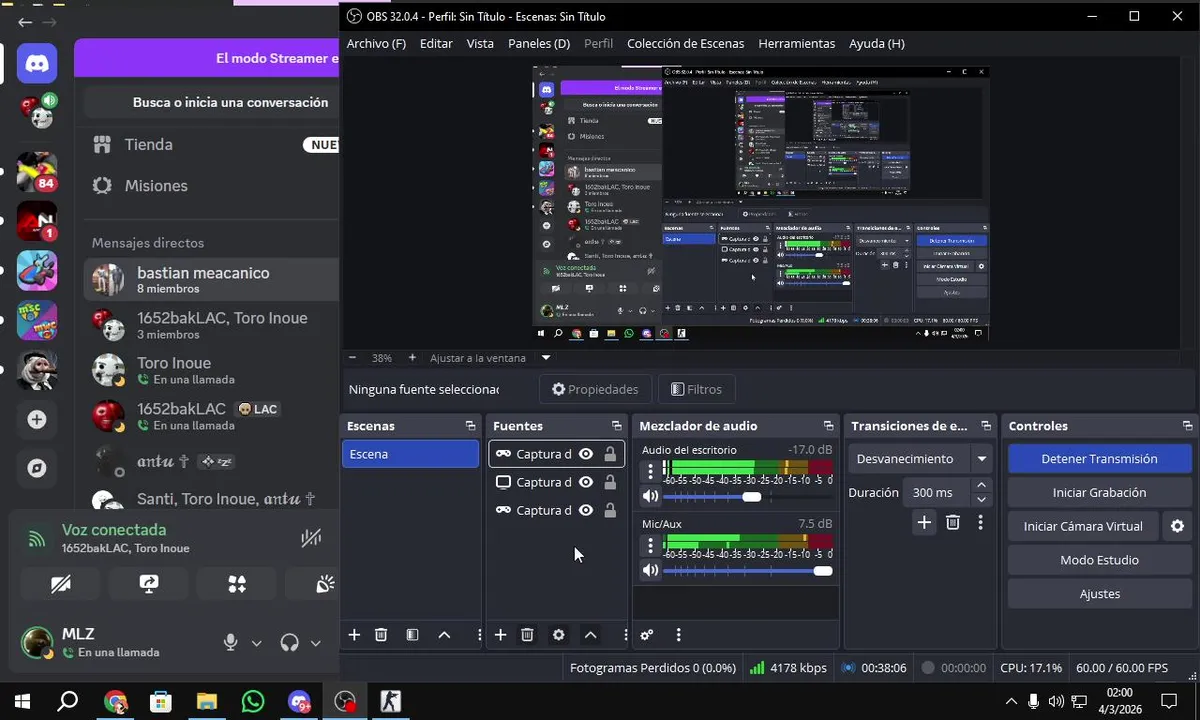The width and height of the screenshot is (1200, 720).
Task: Enable Modo Estudio
Action: (x=1099, y=560)
